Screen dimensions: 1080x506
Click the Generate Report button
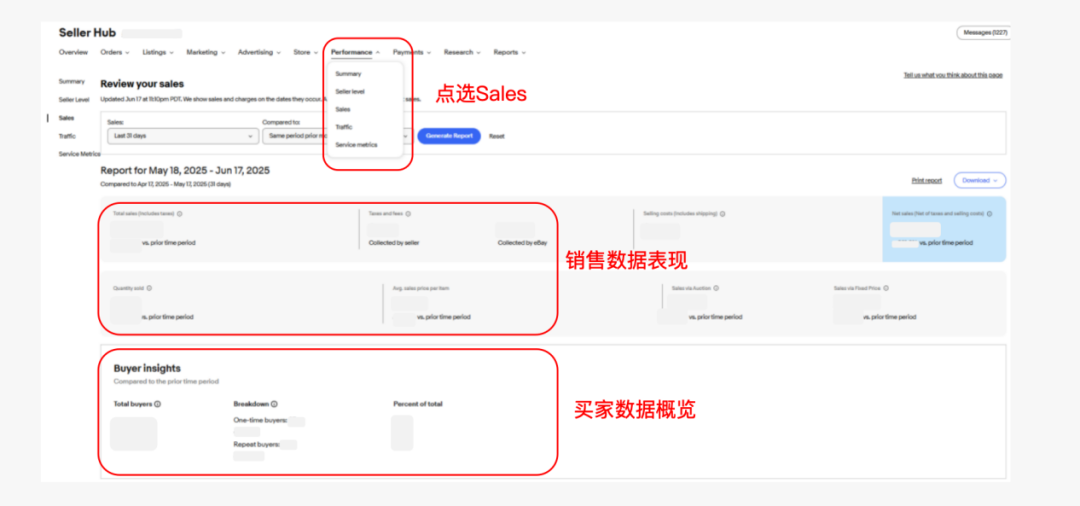click(x=449, y=136)
